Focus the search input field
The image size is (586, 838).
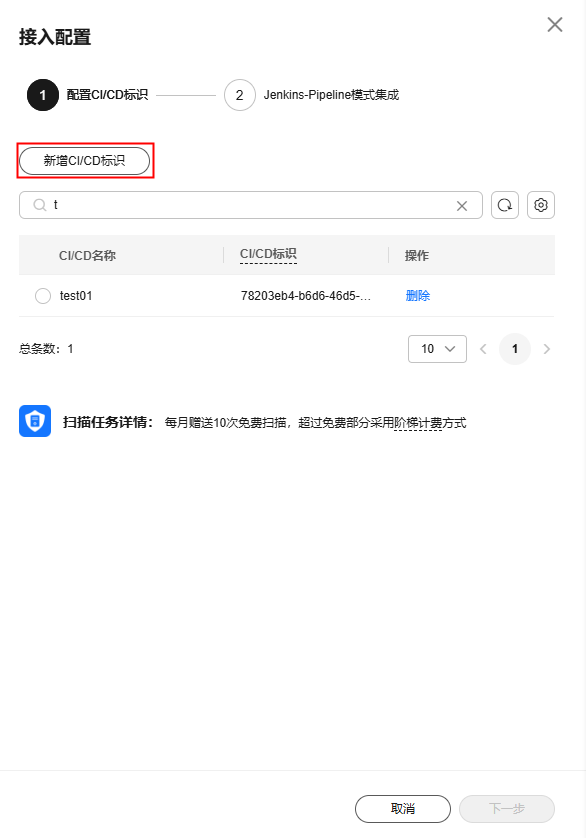[x=251, y=205]
